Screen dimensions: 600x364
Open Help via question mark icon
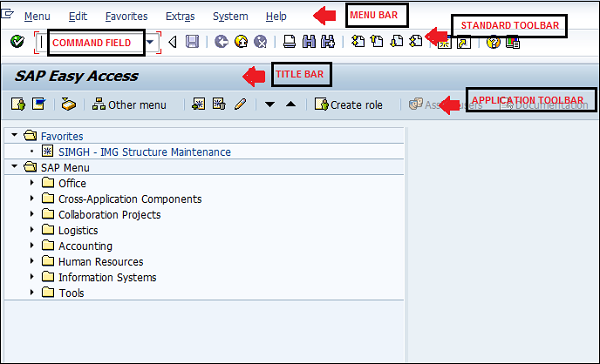(x=493, y=42)
